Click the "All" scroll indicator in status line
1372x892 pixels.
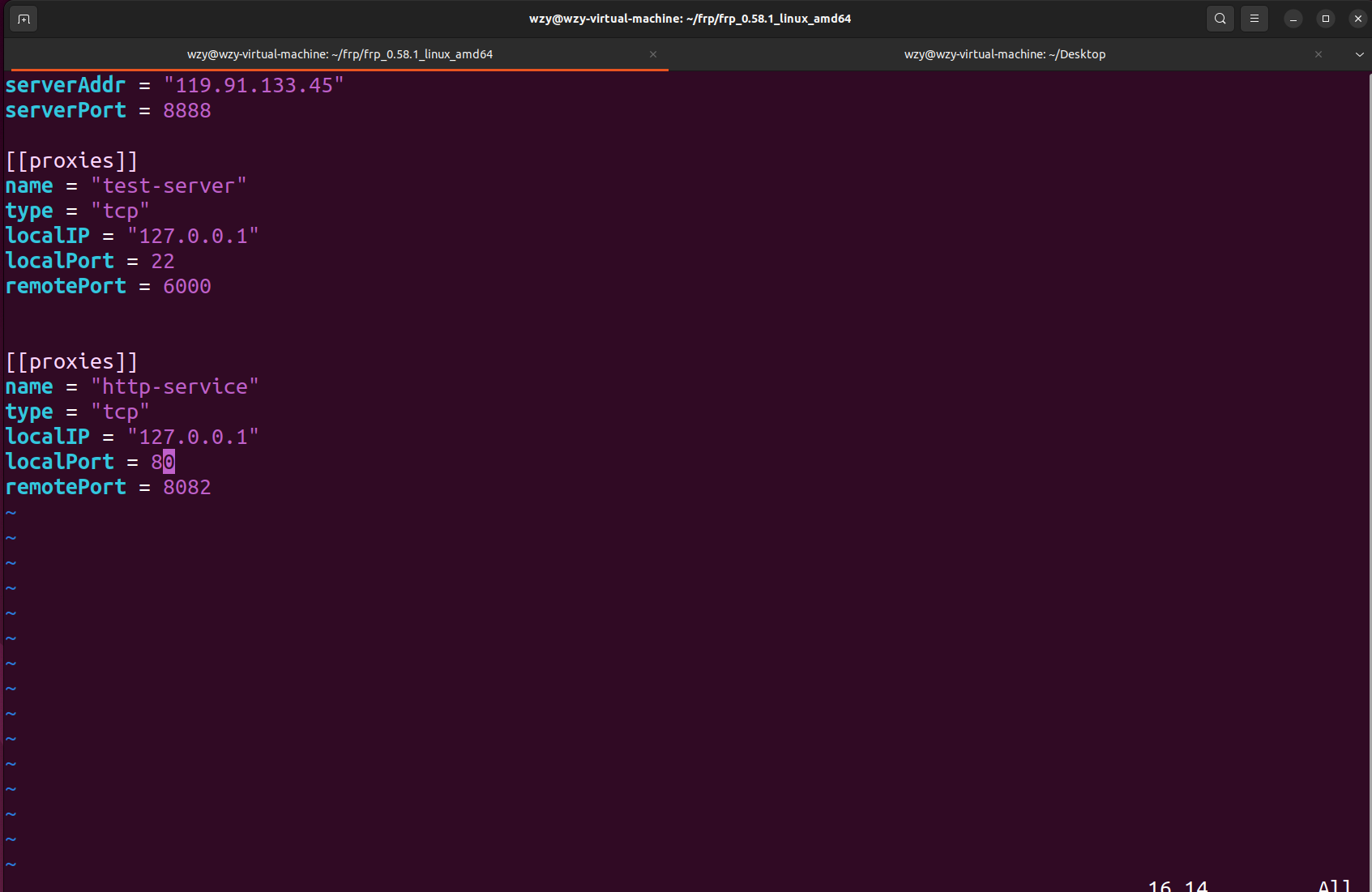click(x=1334, y=886)
